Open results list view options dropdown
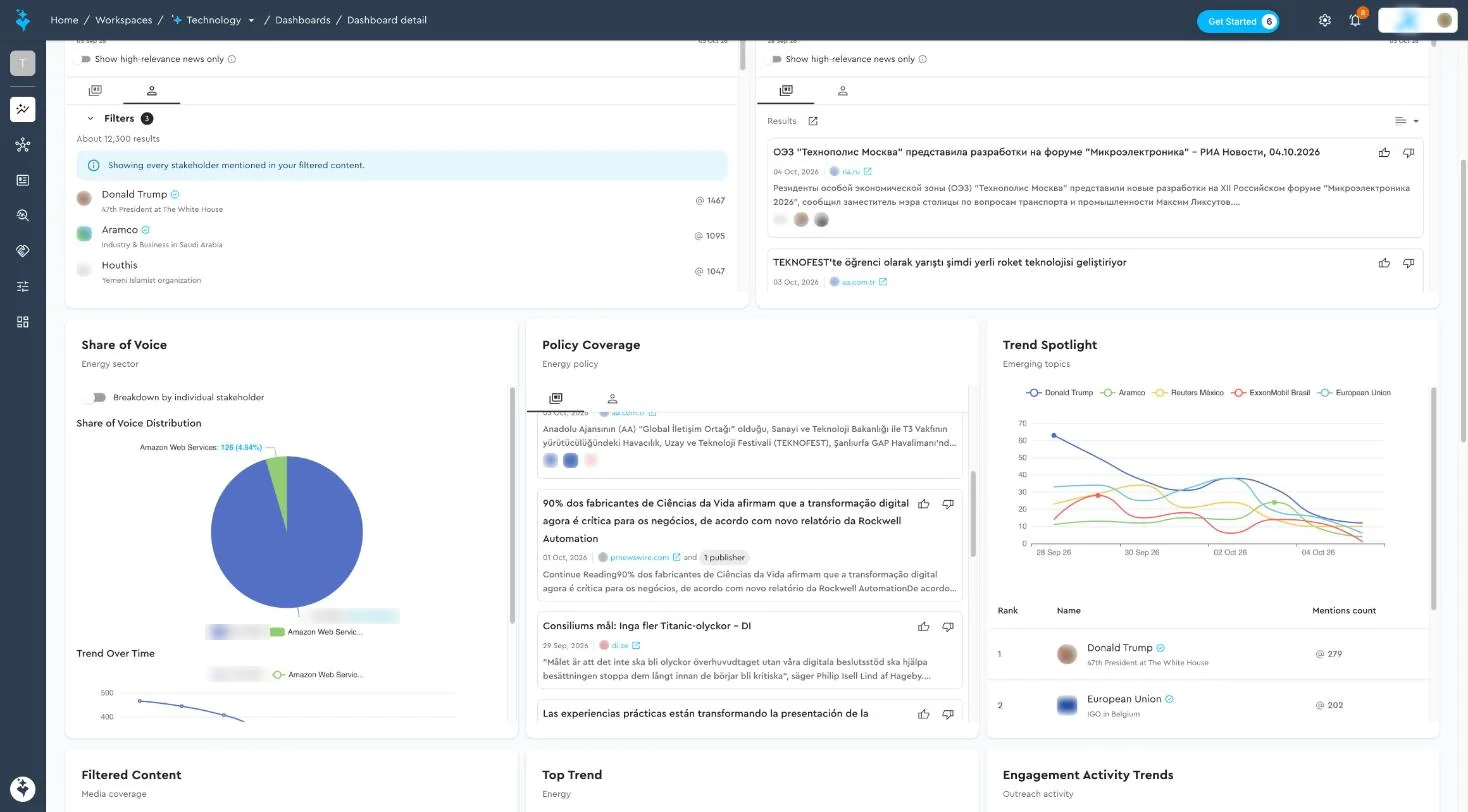The image size is (1468, 812). pos(1406,121)
